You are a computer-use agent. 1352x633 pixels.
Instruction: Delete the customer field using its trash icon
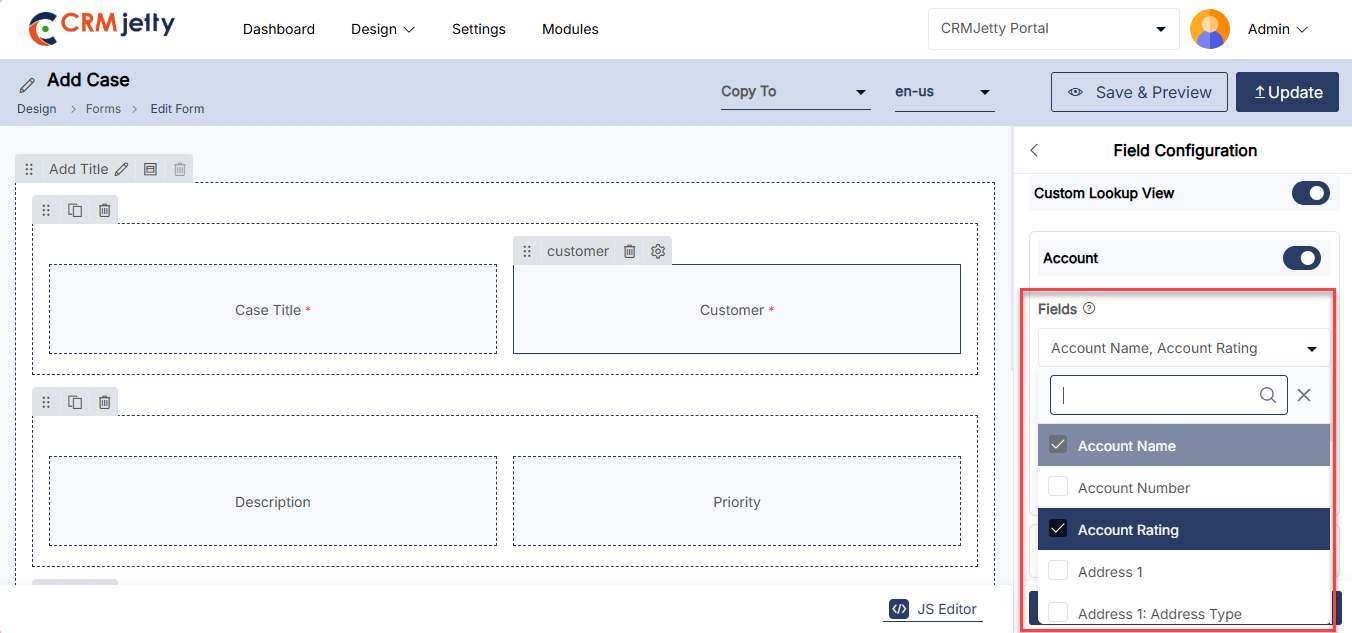629,251
